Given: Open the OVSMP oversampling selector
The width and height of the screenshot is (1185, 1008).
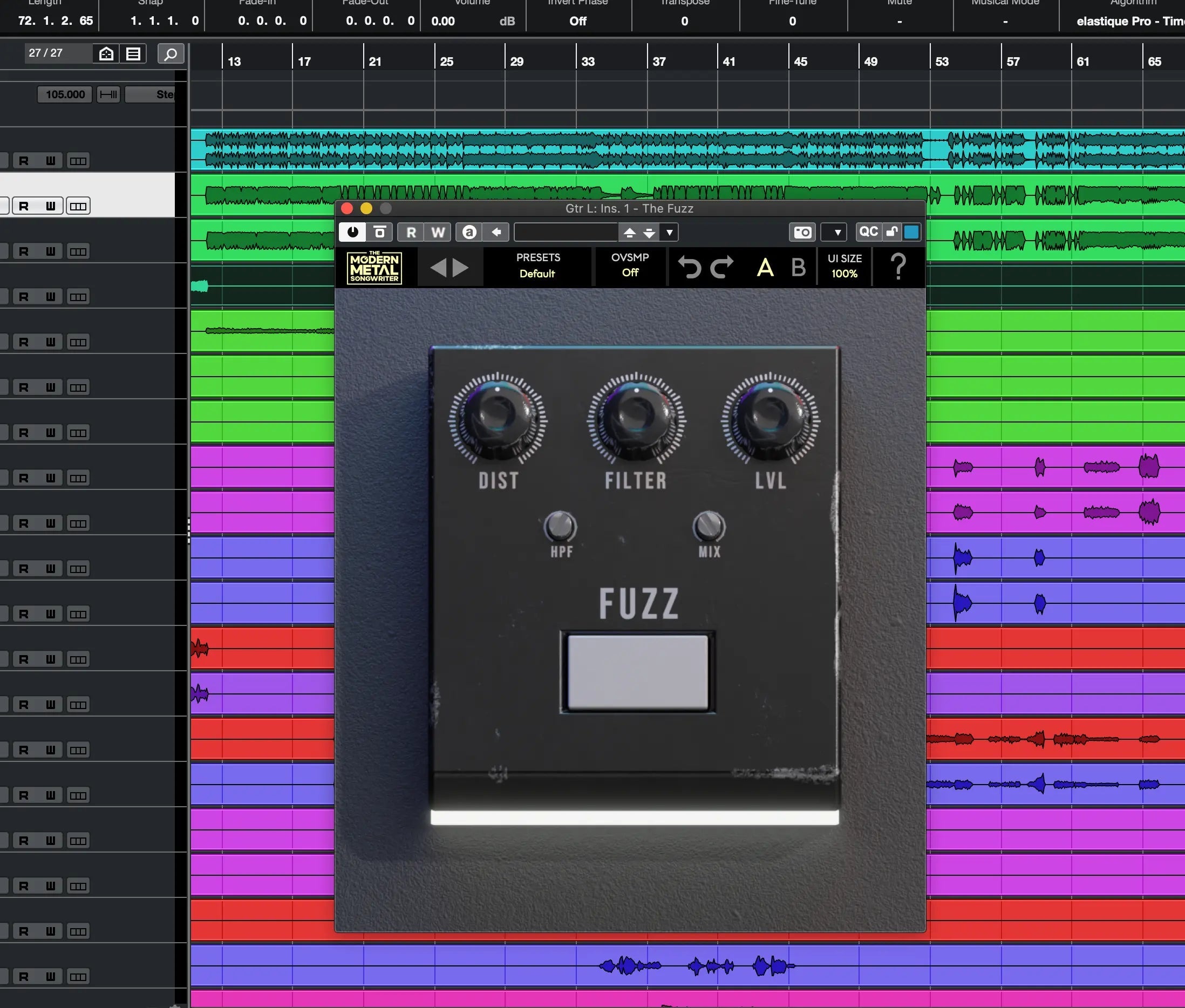Looking at the screenshot, I should [x=630, y=265].
